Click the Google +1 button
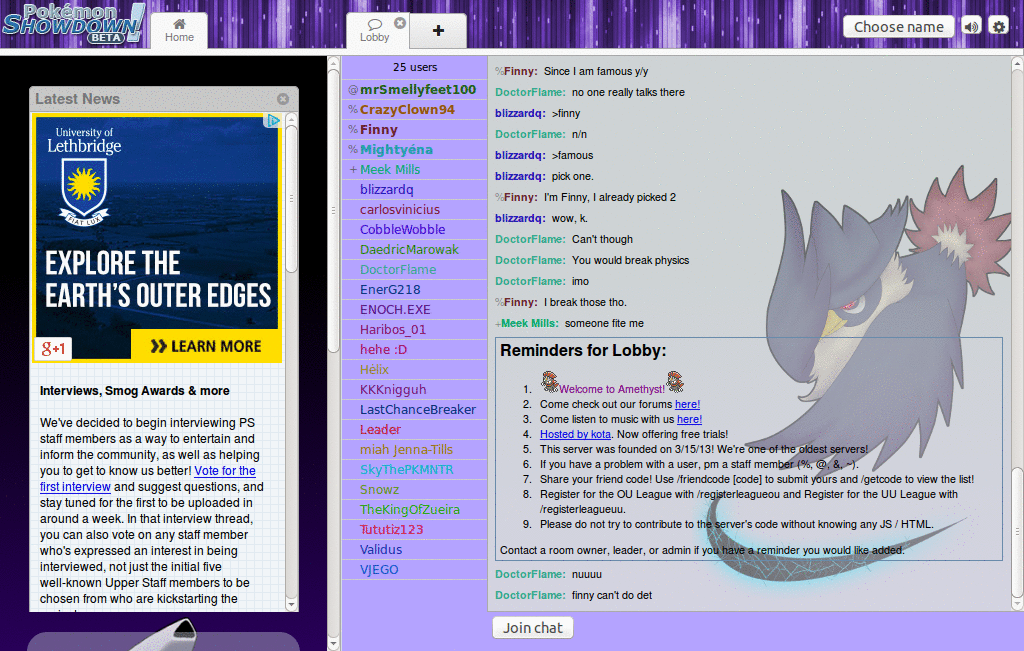Screen dimensions: 1024x651 coord(53,349)
